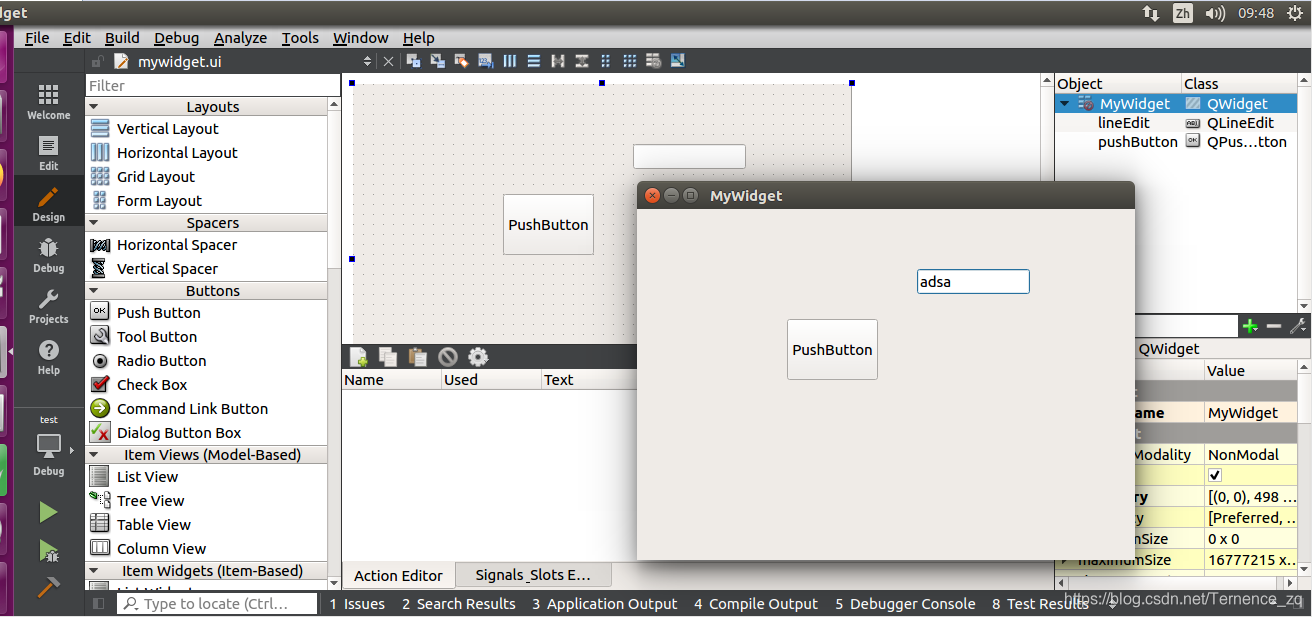Click the adsa line edit in MyWidget

973,282
